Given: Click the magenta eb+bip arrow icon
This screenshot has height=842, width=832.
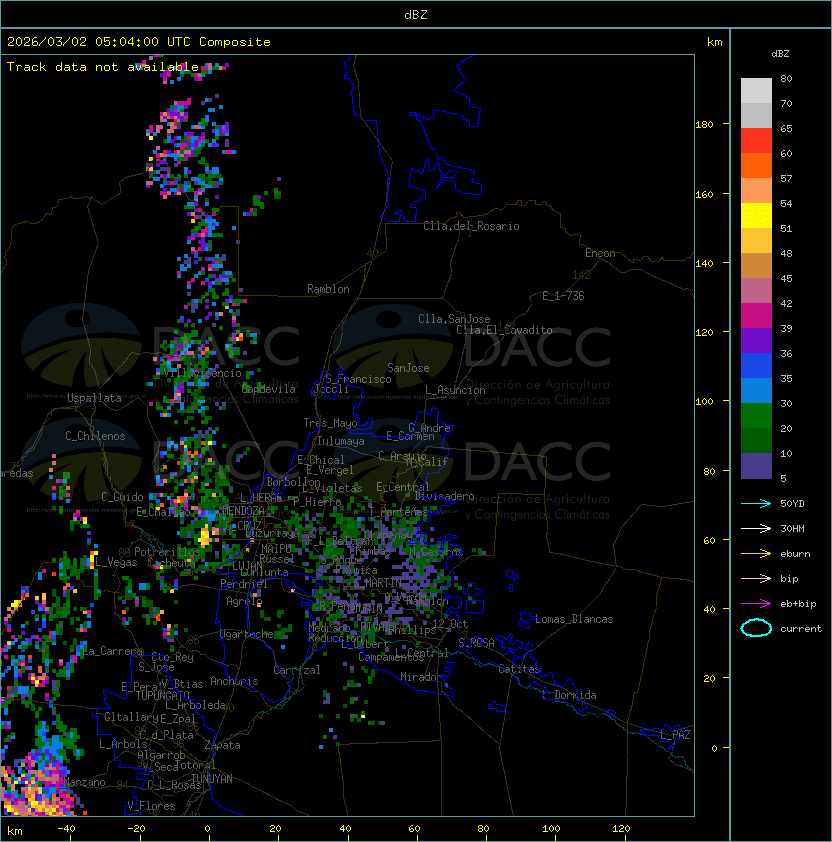Looking at the screenshot, I should tap(756, 603).
